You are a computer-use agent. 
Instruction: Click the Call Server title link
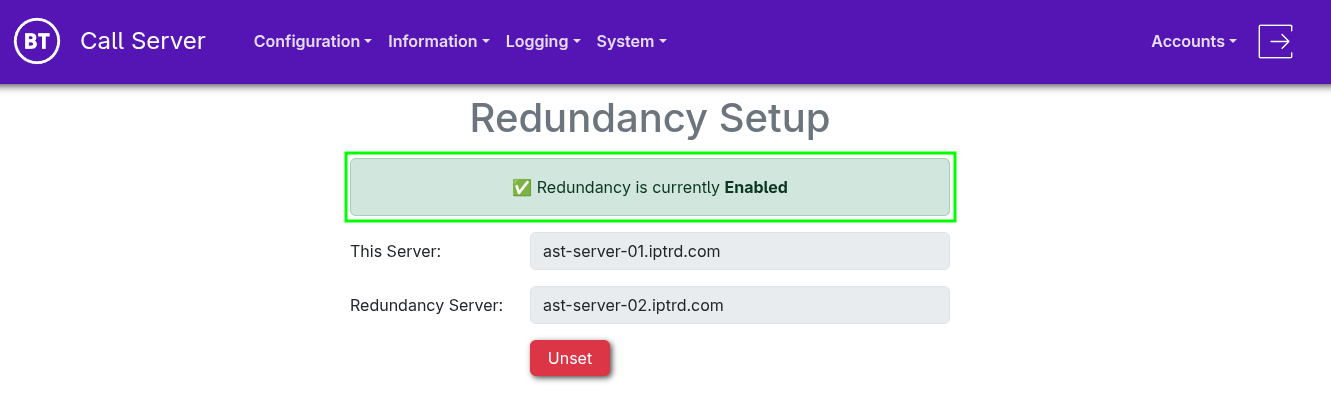click(143, 41)
